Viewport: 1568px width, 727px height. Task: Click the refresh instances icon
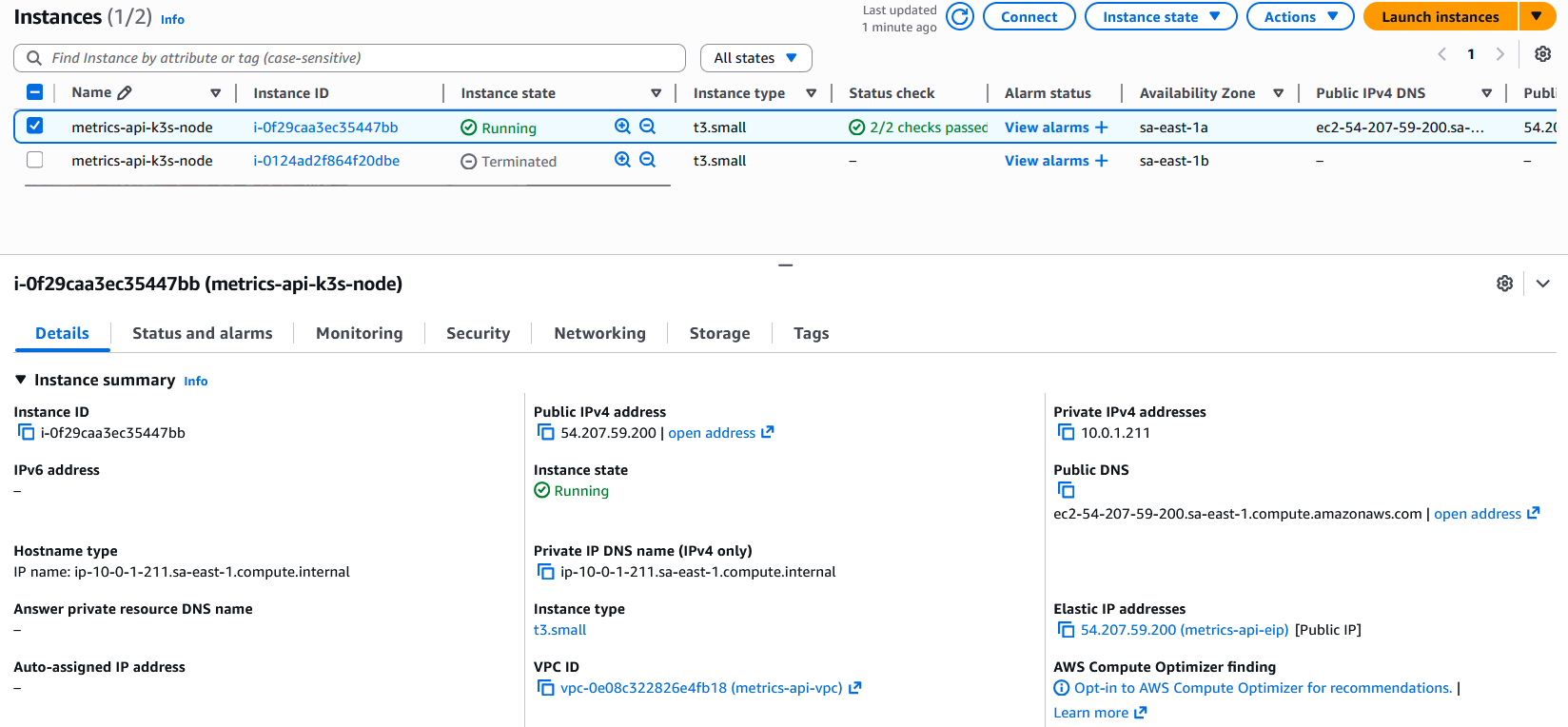[x=960, y=17]
